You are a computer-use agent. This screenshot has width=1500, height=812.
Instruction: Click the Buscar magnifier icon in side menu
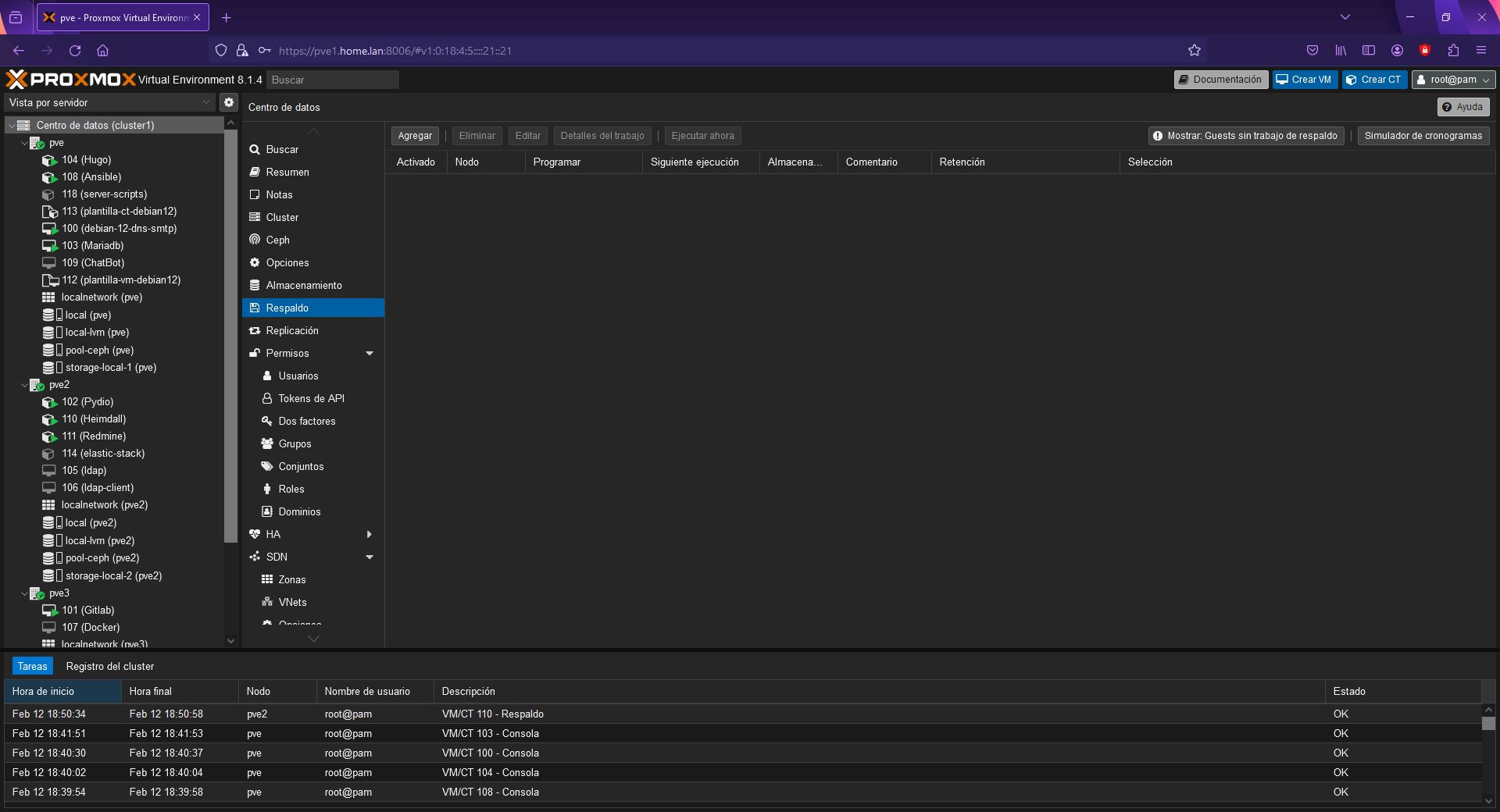tap(255, 150)
